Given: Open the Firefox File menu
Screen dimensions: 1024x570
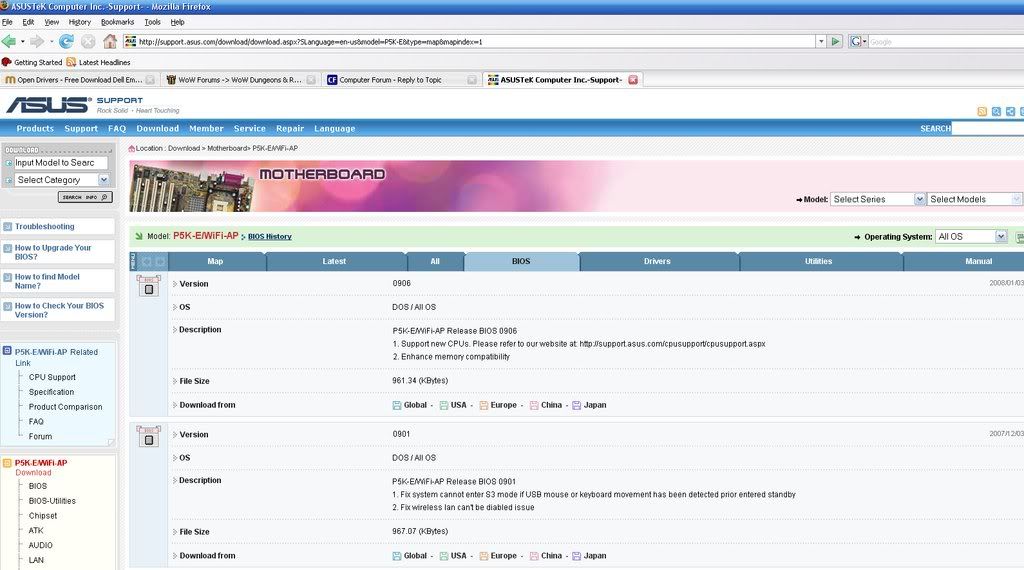Looking at the screenshot, I should 7,22.
